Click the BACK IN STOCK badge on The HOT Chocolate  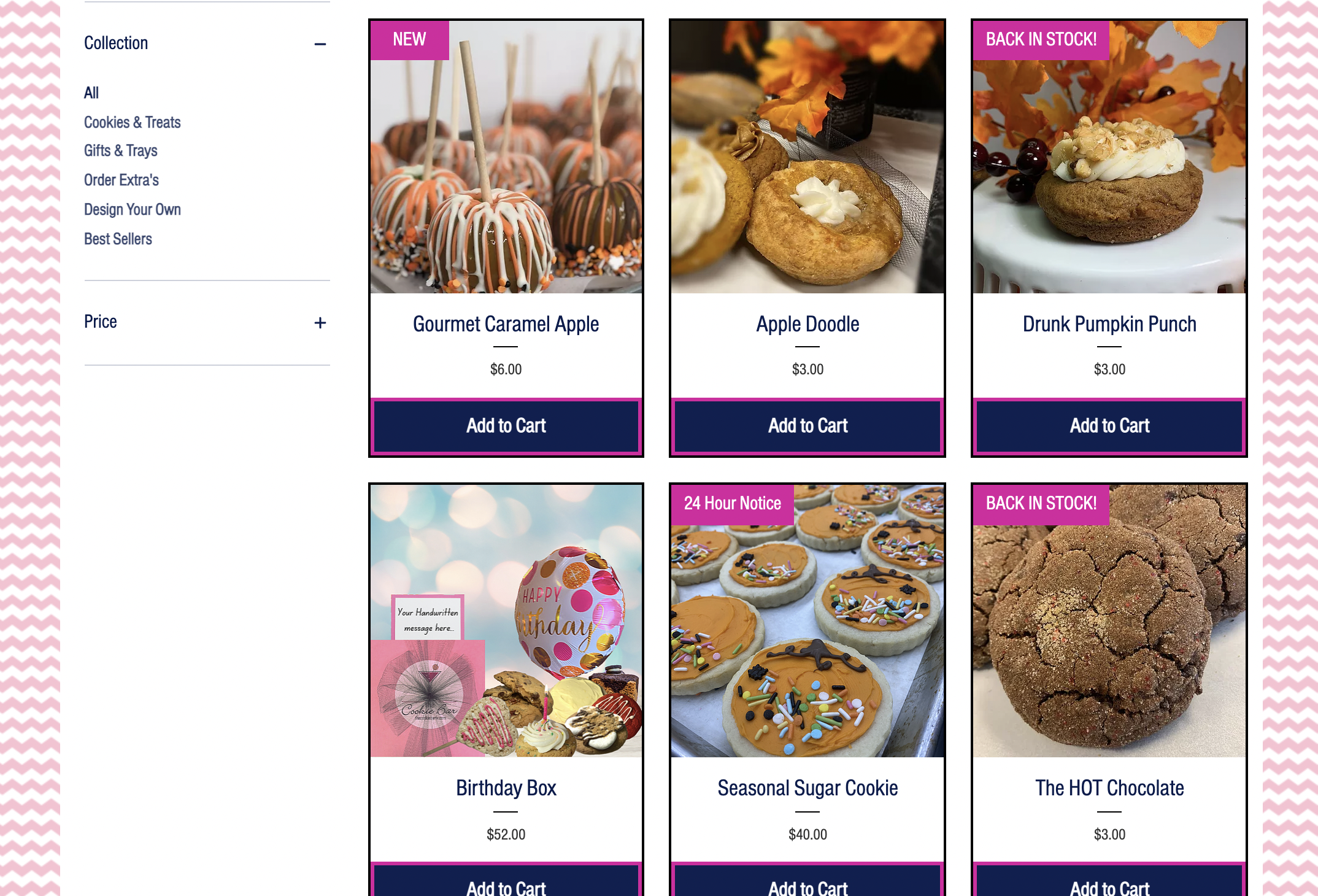pyautogui.click(x=1041, y=503)
